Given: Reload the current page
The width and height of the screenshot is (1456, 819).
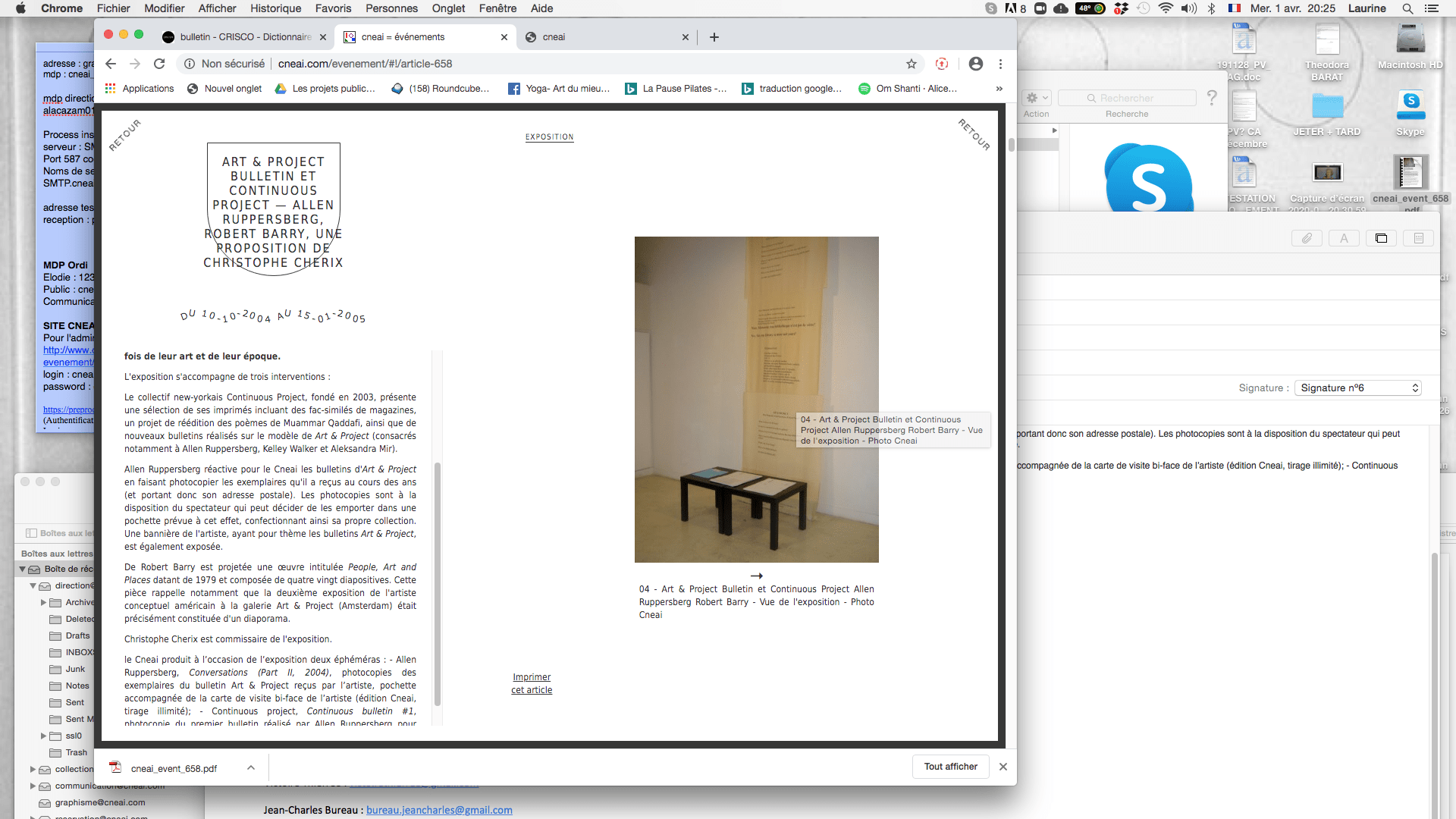Looking at the screenshot, I should point(159,64).
